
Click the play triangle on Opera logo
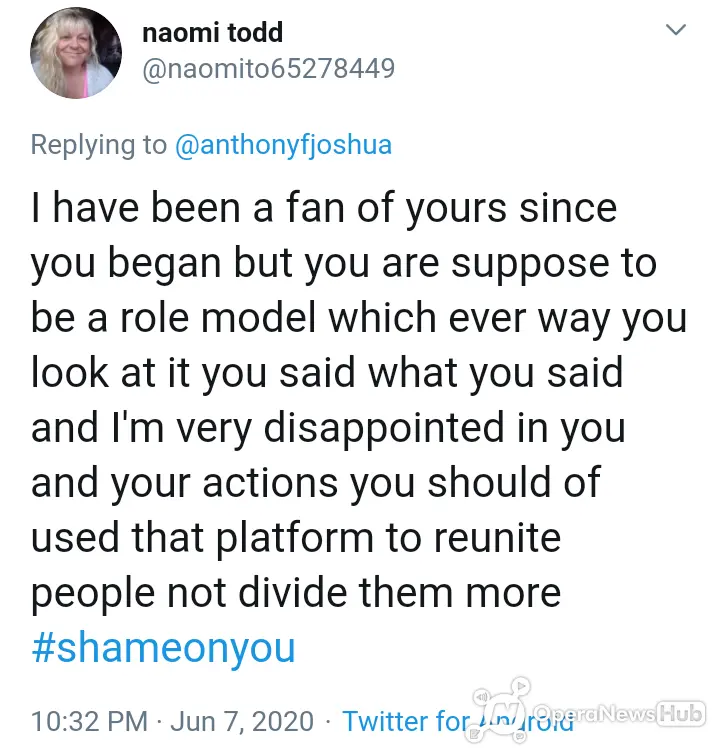point(521,685)
